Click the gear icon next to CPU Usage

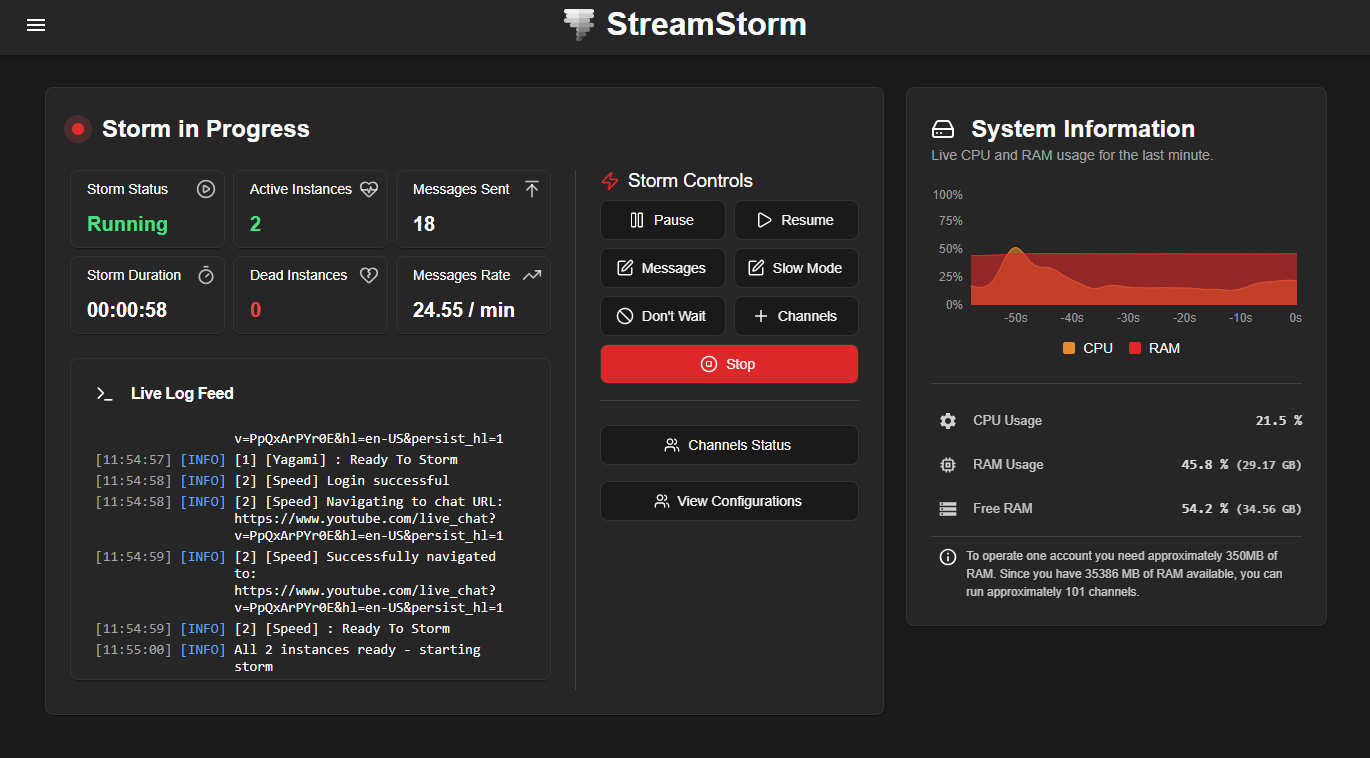947,421
